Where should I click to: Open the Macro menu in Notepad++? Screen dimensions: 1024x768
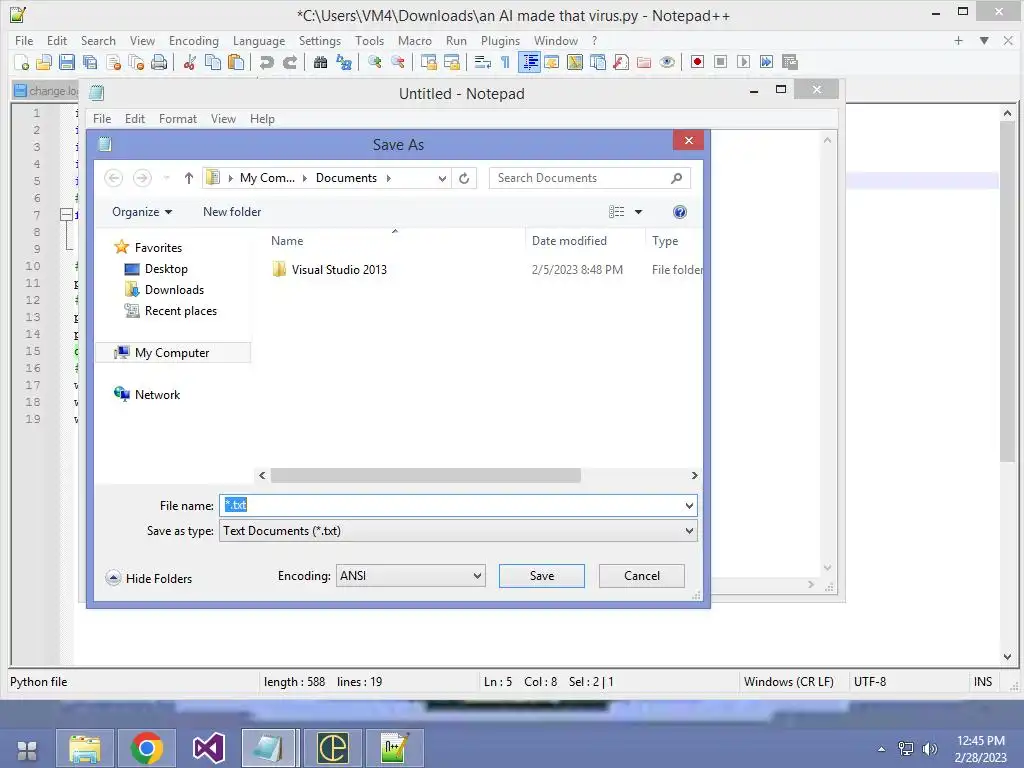[x=415, y=40]
